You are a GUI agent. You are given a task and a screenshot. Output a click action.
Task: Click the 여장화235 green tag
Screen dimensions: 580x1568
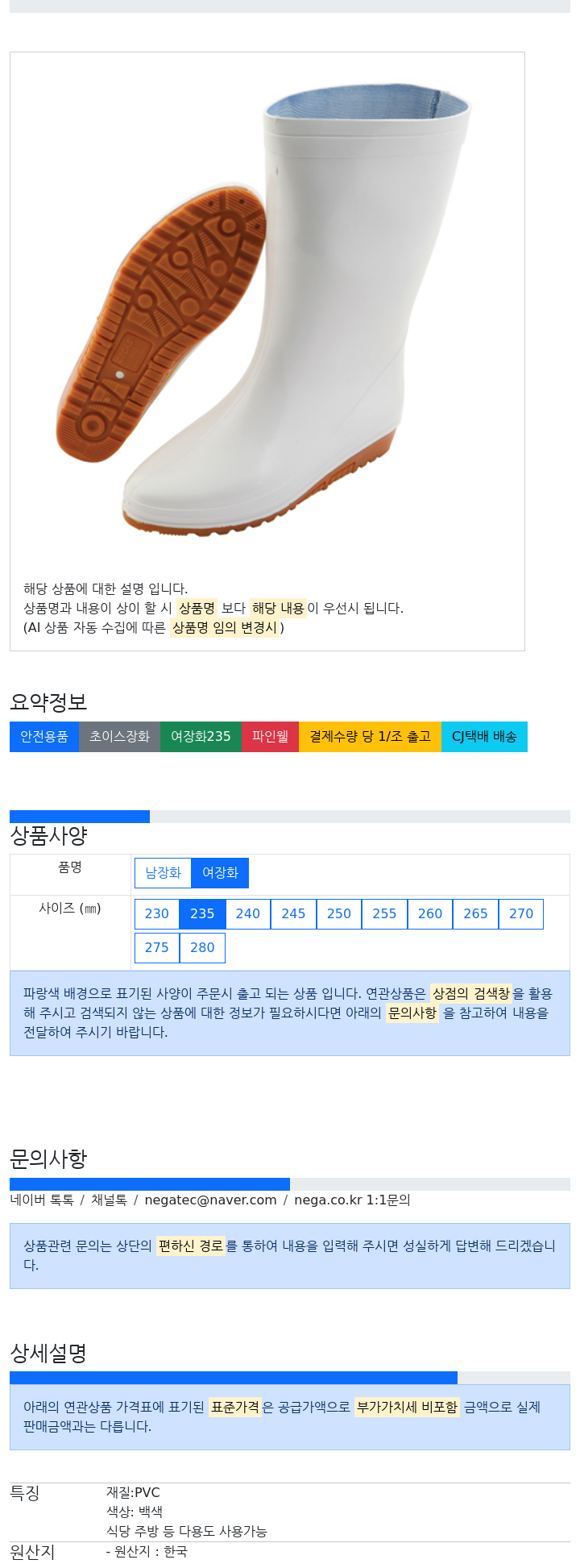pyautogui.click(x=201, y=737)
